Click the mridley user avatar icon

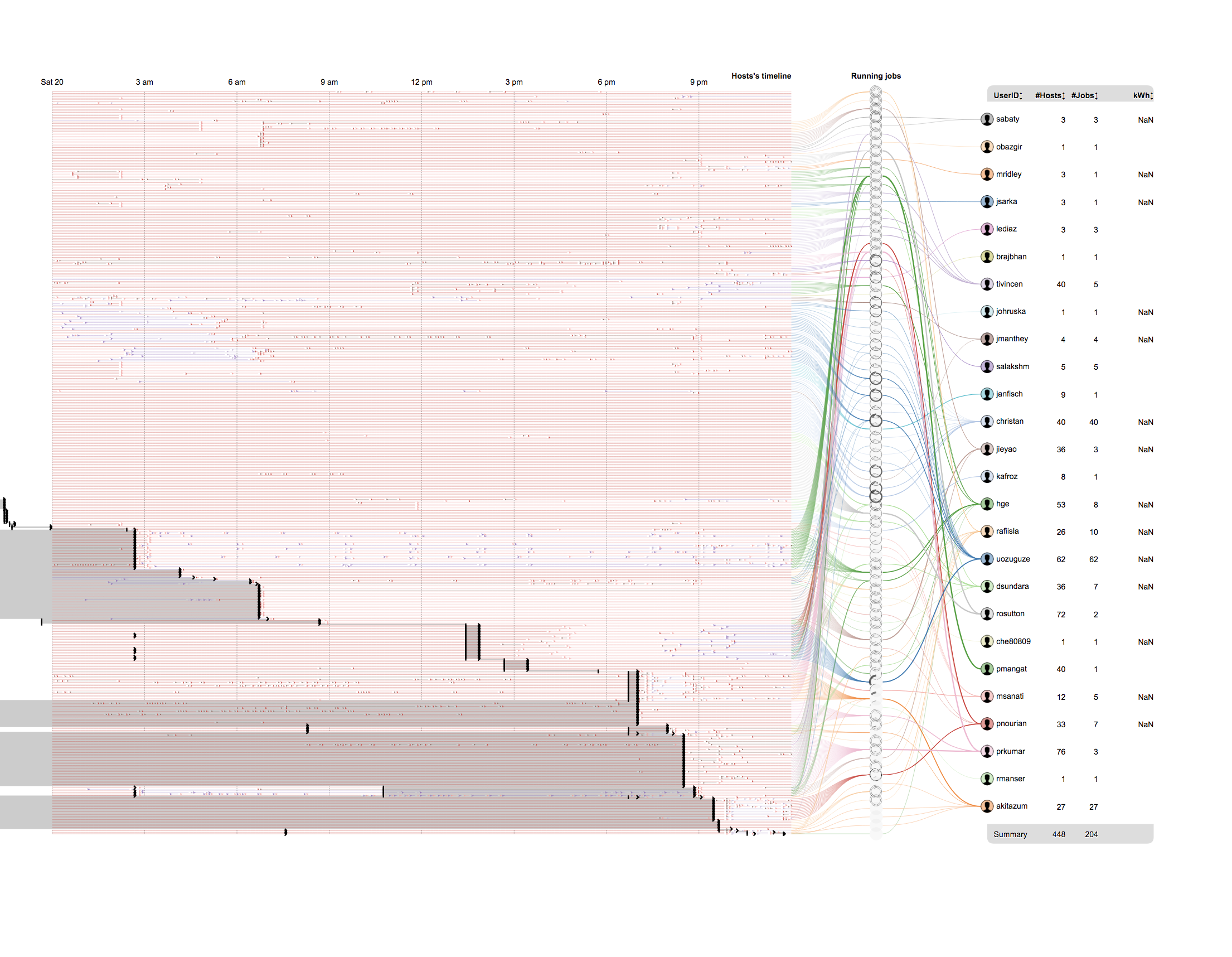(x=987, y=174)
